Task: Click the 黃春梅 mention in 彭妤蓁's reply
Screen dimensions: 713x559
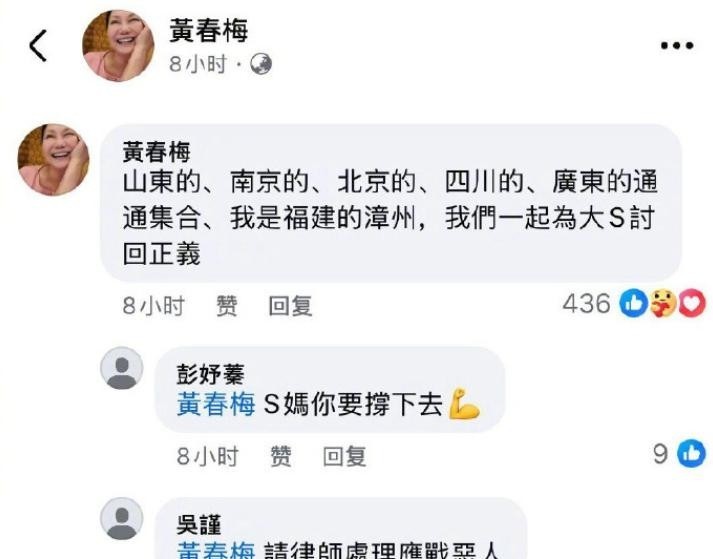Action: coord(216,404)
